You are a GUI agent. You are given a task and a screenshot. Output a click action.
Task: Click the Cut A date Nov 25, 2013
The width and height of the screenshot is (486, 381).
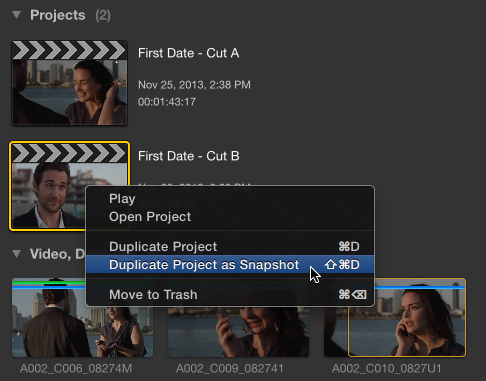tap(194, 85)
